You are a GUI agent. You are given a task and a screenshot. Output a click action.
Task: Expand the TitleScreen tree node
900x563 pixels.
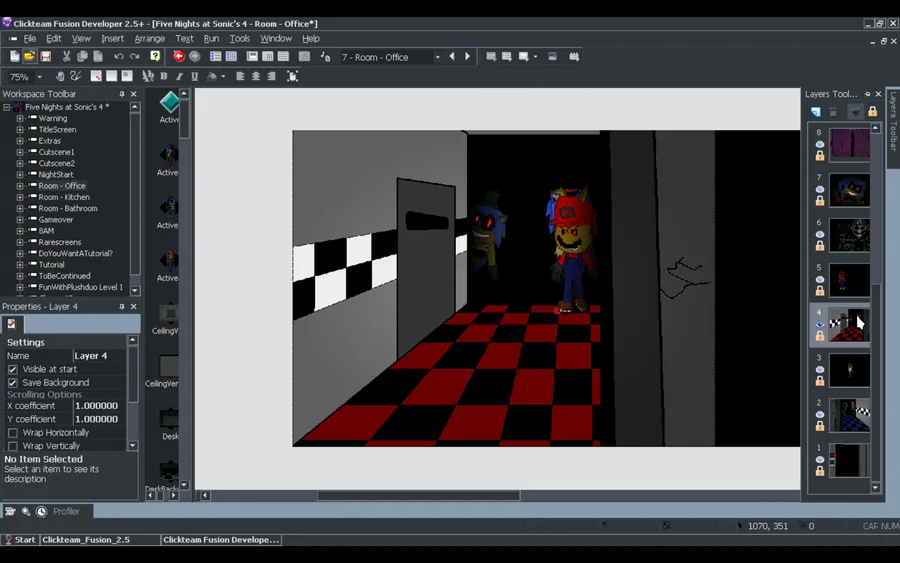(20, 130)
